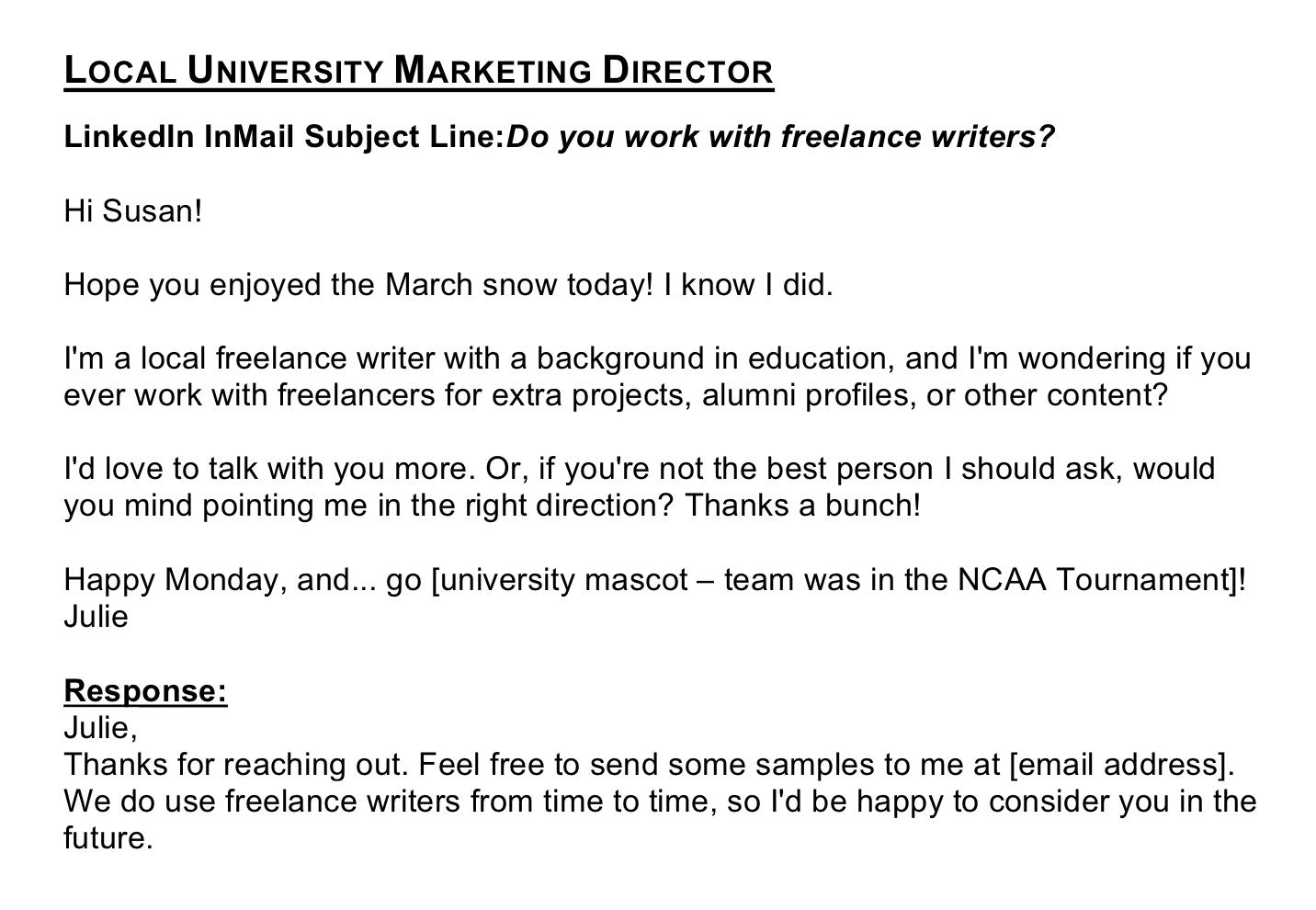This screenshot has width=1316, height=910.
Task: Click the sentence "I'd love to talk with you more."
Action: click(269, 469)
